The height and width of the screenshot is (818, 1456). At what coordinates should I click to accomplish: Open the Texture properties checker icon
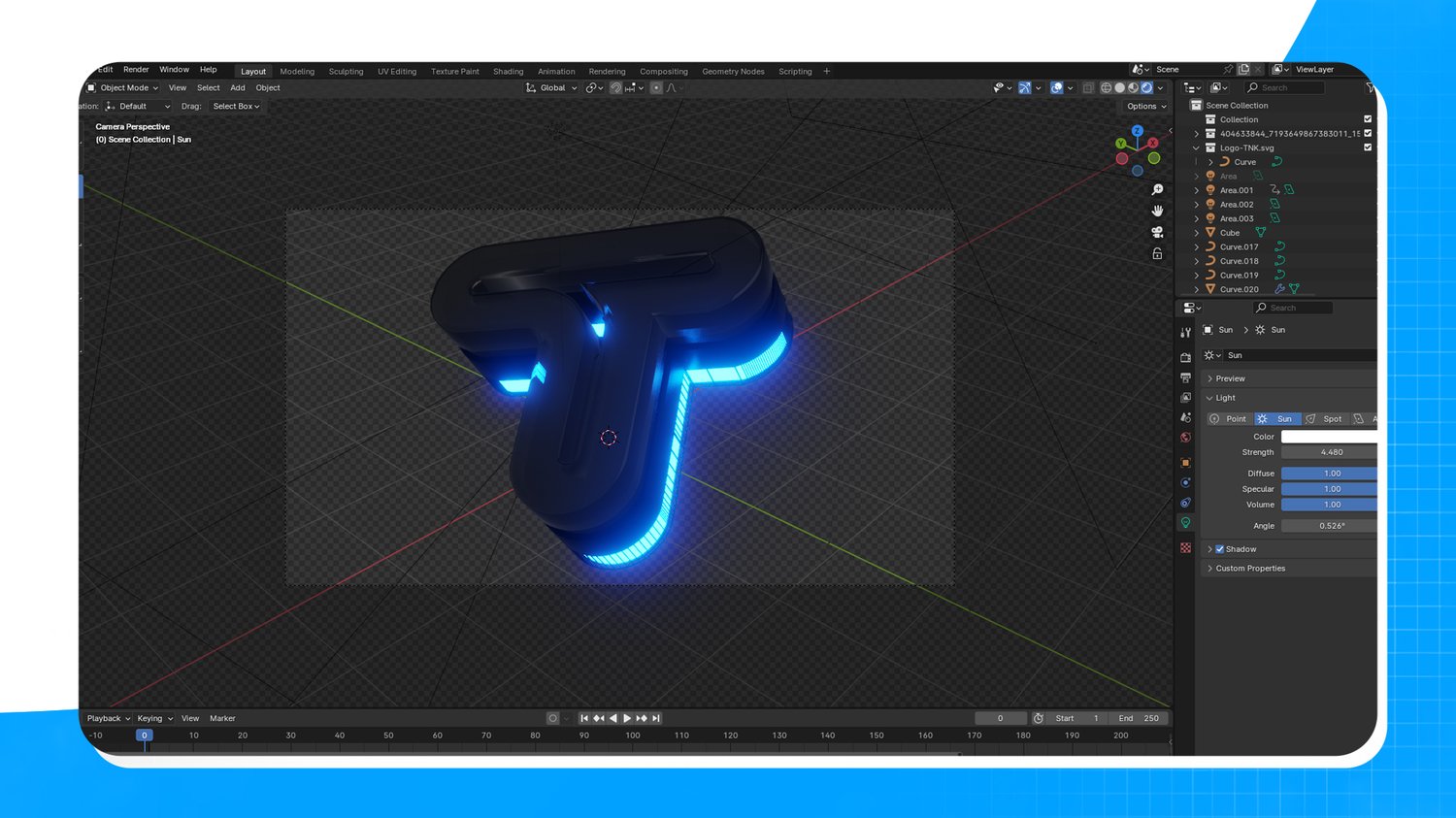pyautogui.click(x=1185, y=547)
